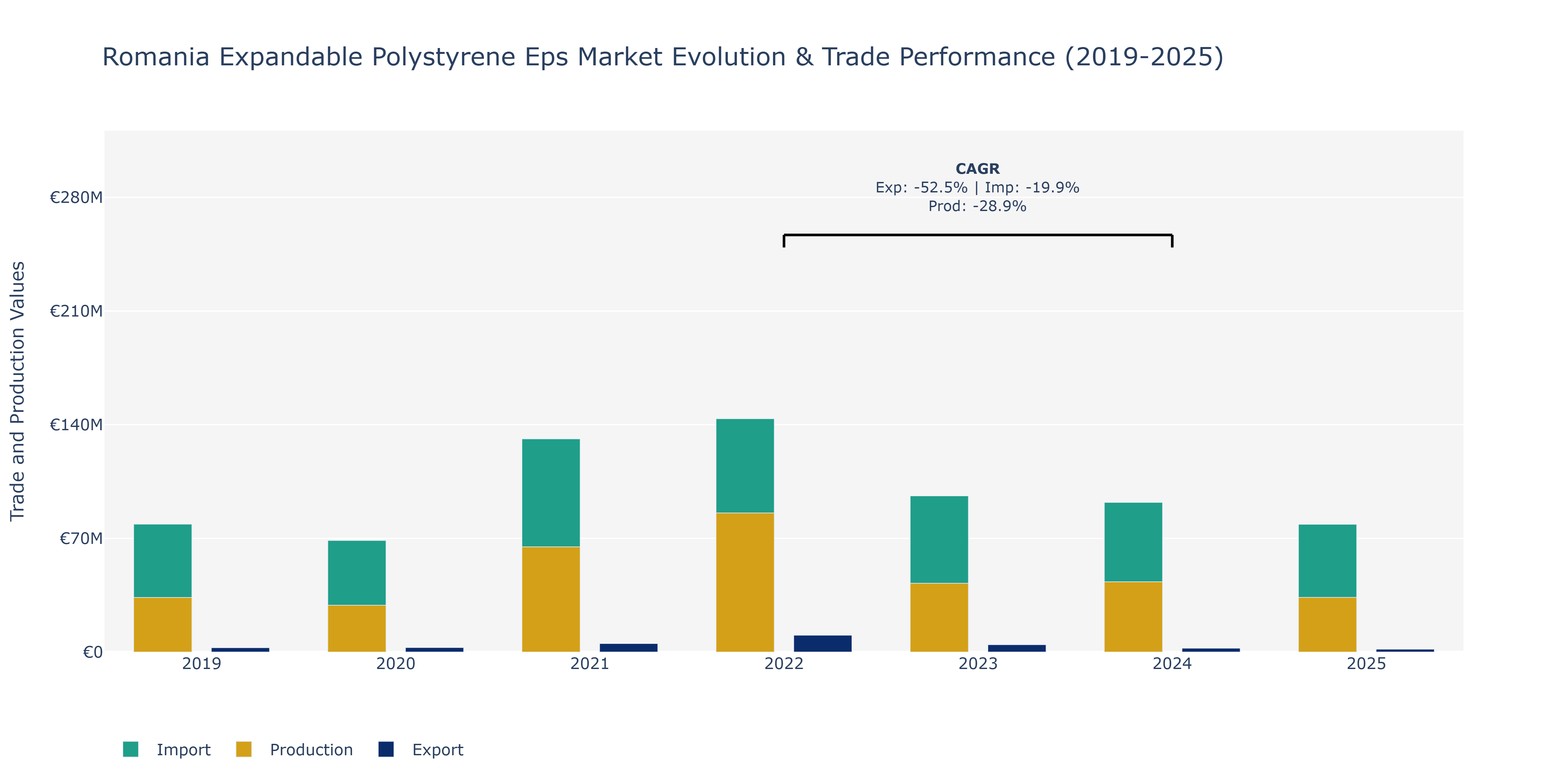Toggle the Export legend entry
The width and height of the screenshot is (1568, 784).
421,749
